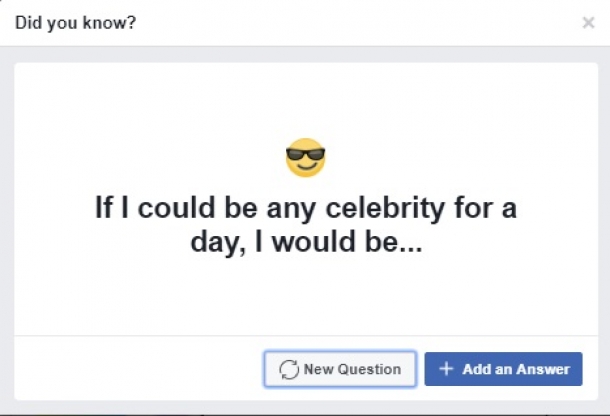The height and width of the screenshot is (416, 610).
Task: Click the card footer left of New Question
Action: point(130,368)
